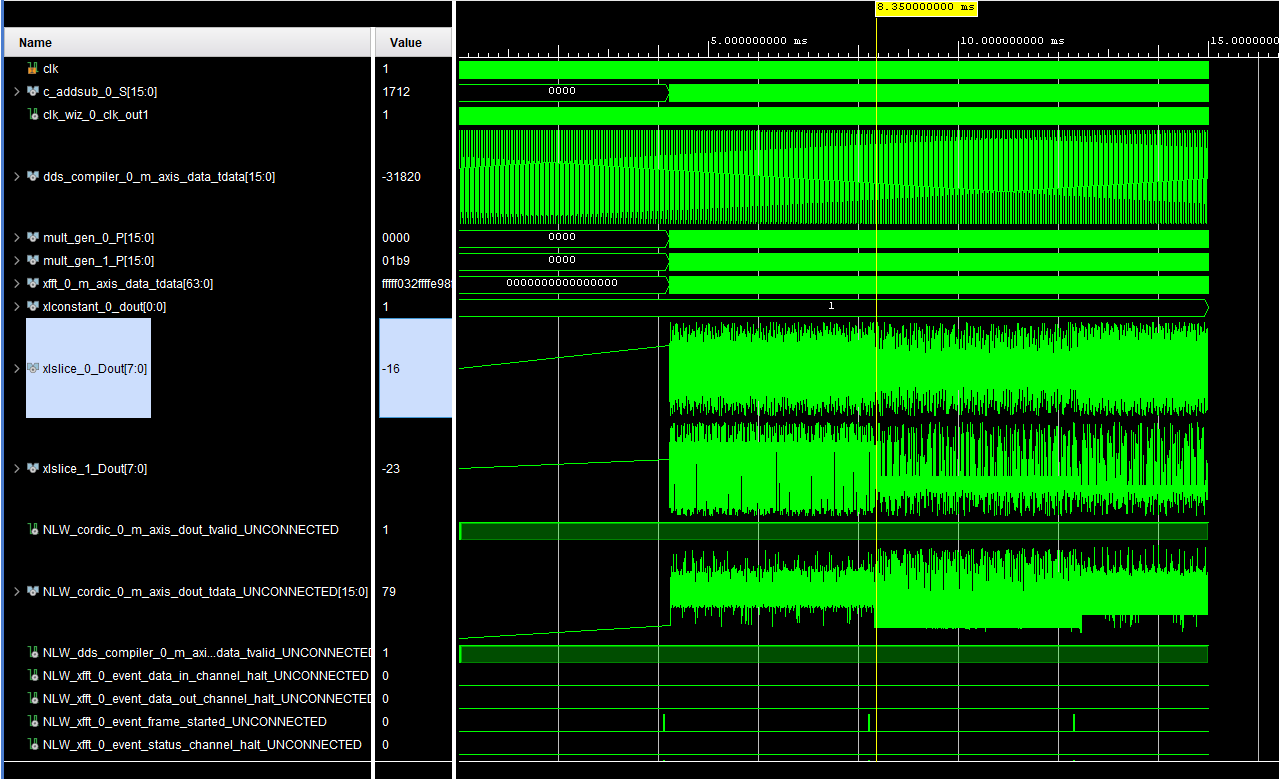Click the Value column header
1279x779 pixels.
pos(405,43)
